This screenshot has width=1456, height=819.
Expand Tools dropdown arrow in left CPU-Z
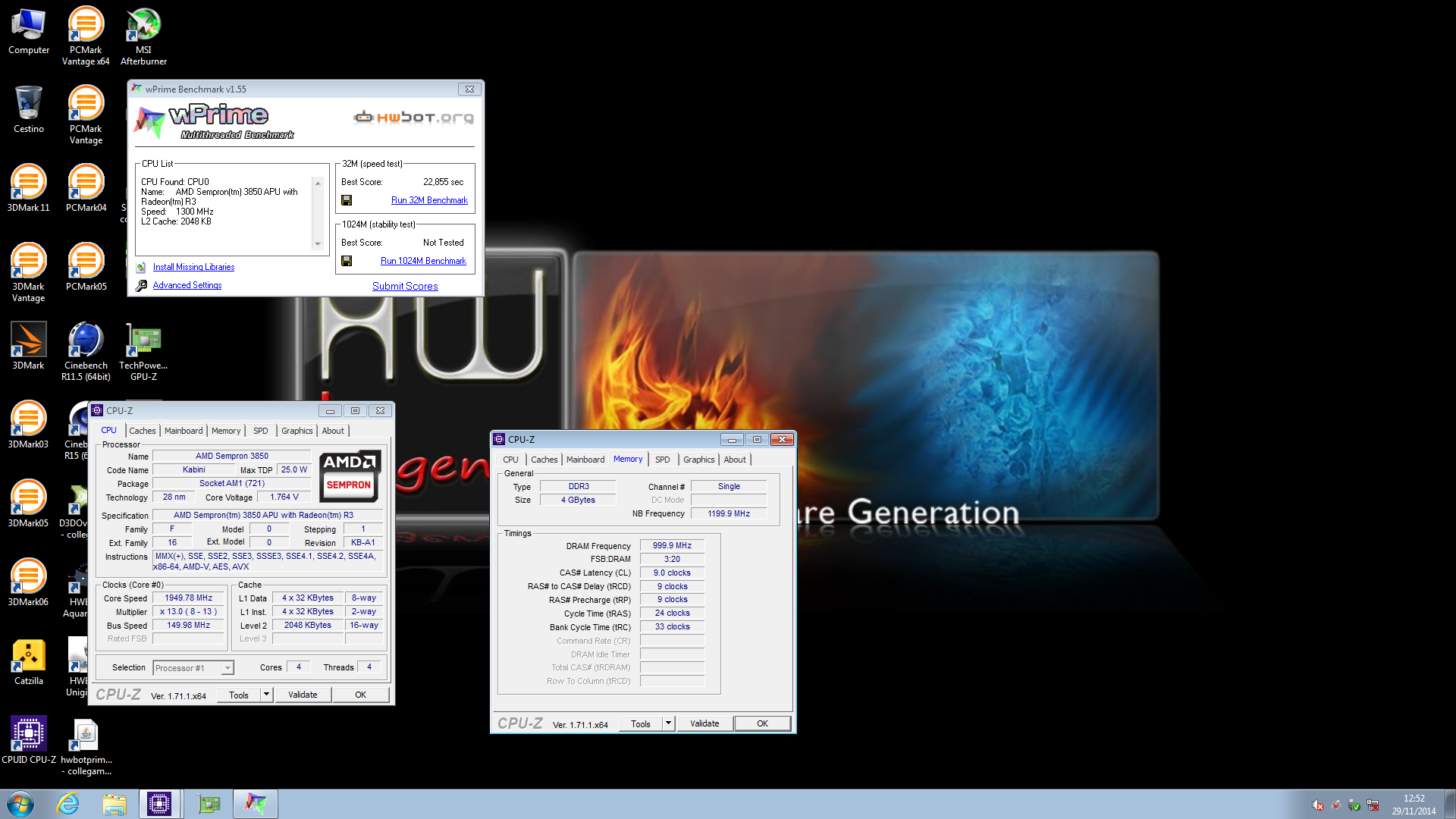tap(266, 695)
